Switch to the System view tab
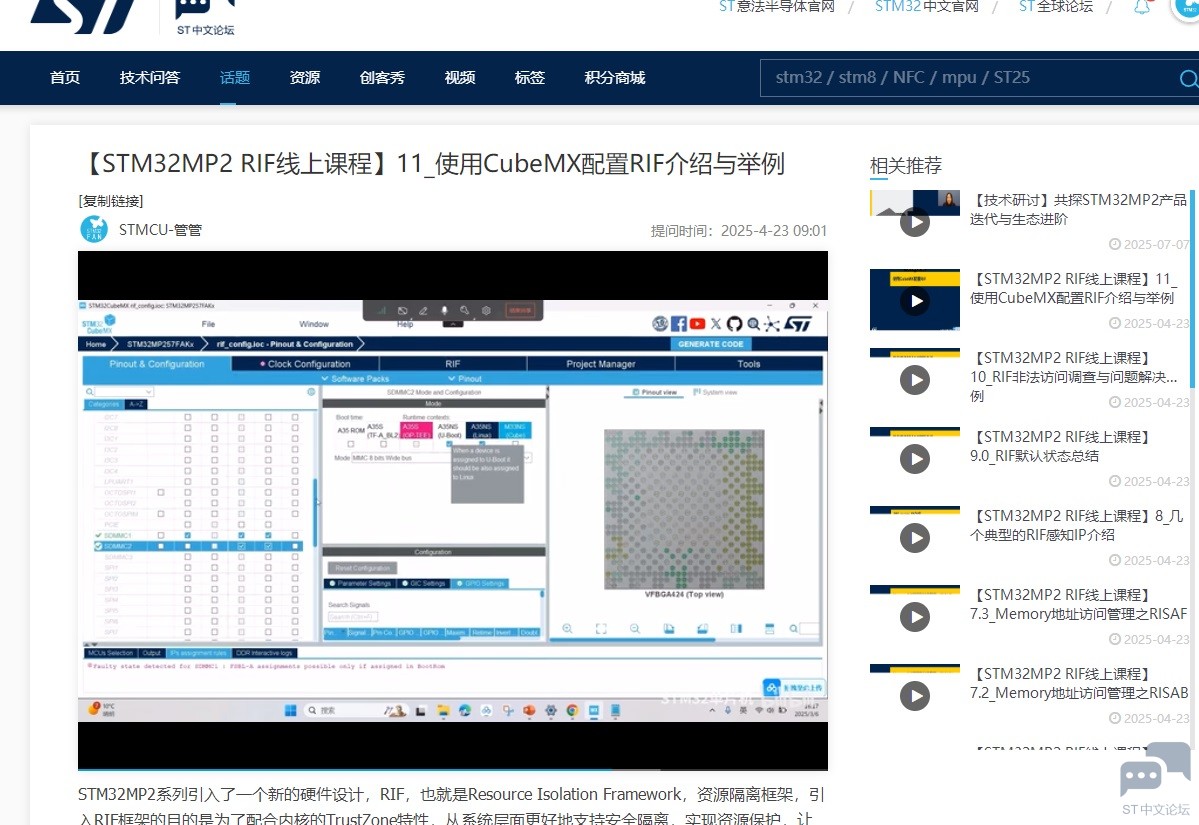1199x825 pixels. click(x=715, y=392)
